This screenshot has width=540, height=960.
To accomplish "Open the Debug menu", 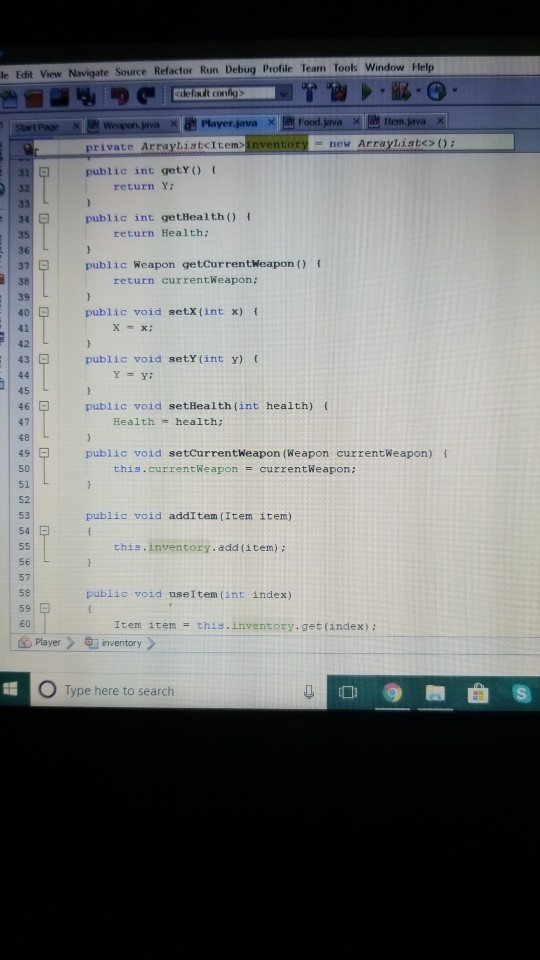I will [x=241, y=69].
